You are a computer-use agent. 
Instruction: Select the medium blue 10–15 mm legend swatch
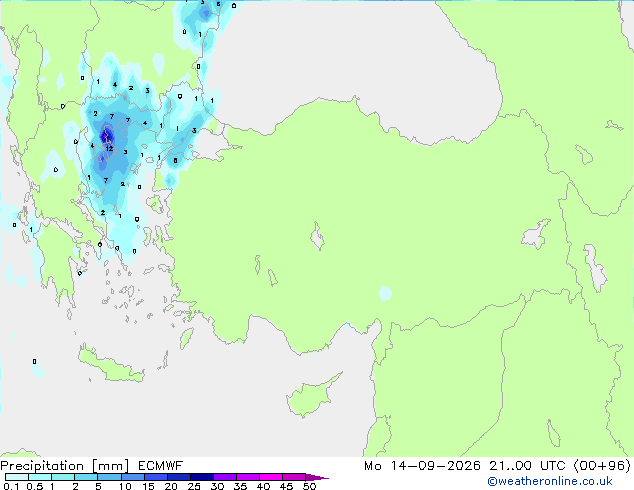point(133,477)
